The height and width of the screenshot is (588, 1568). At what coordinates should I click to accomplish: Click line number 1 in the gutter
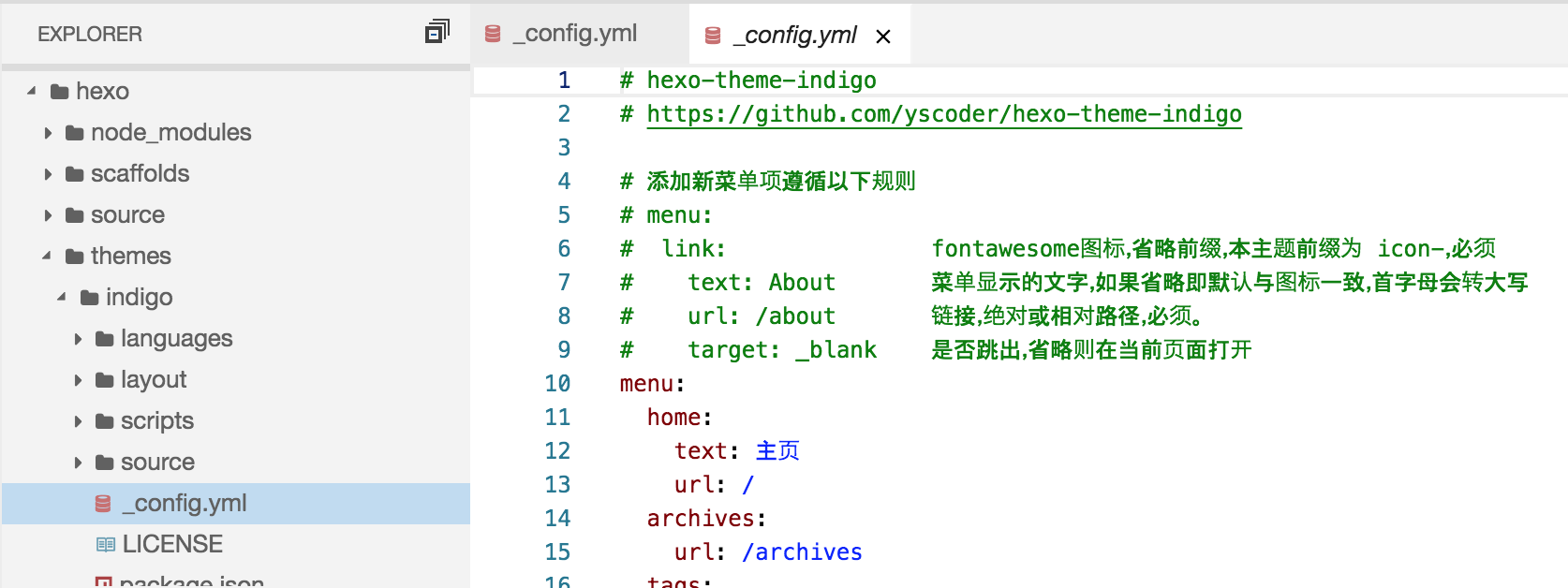pos(564,81)
